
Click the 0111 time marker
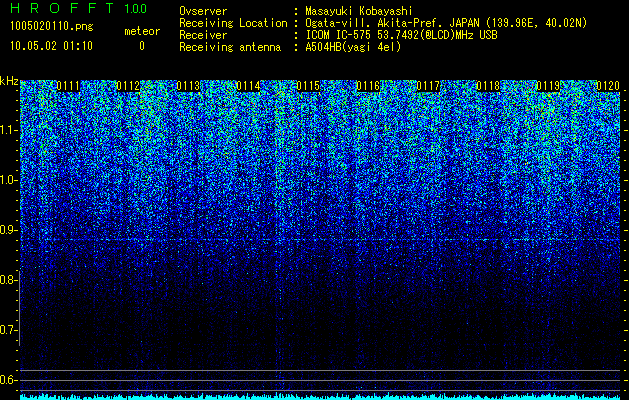pos(68,86)
